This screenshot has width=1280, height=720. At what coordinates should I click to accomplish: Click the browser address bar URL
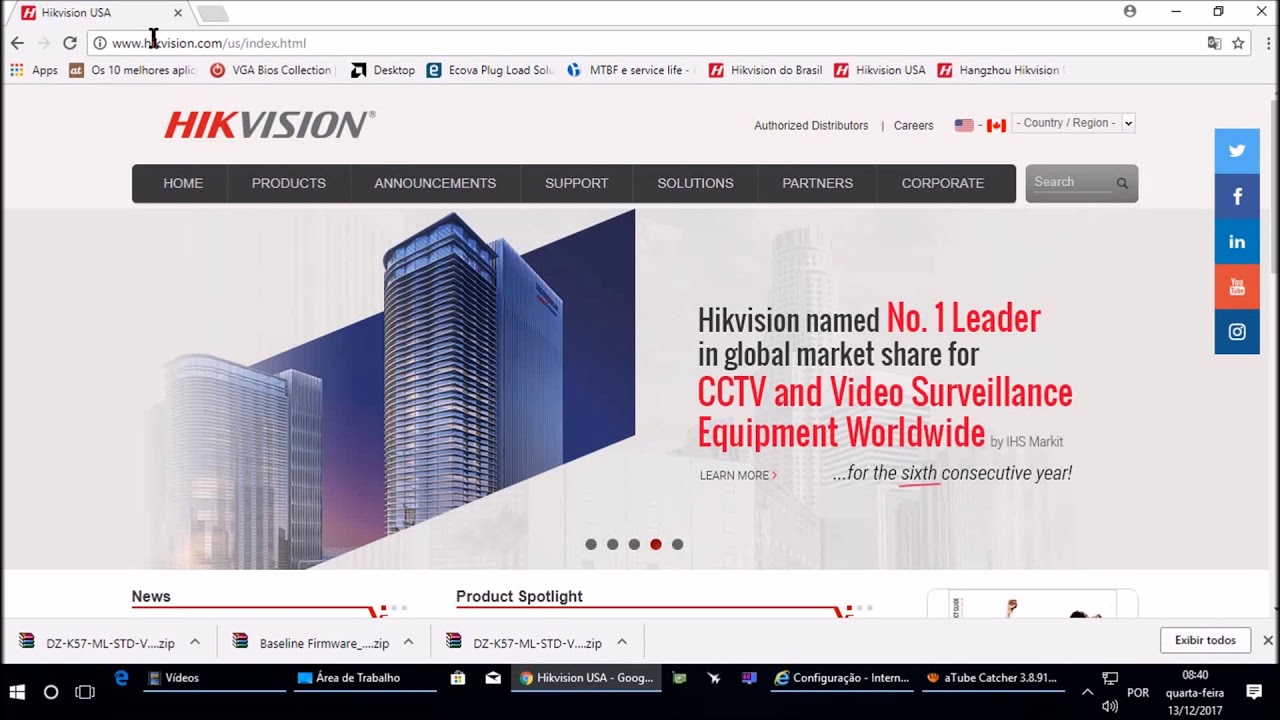[209, 43]
